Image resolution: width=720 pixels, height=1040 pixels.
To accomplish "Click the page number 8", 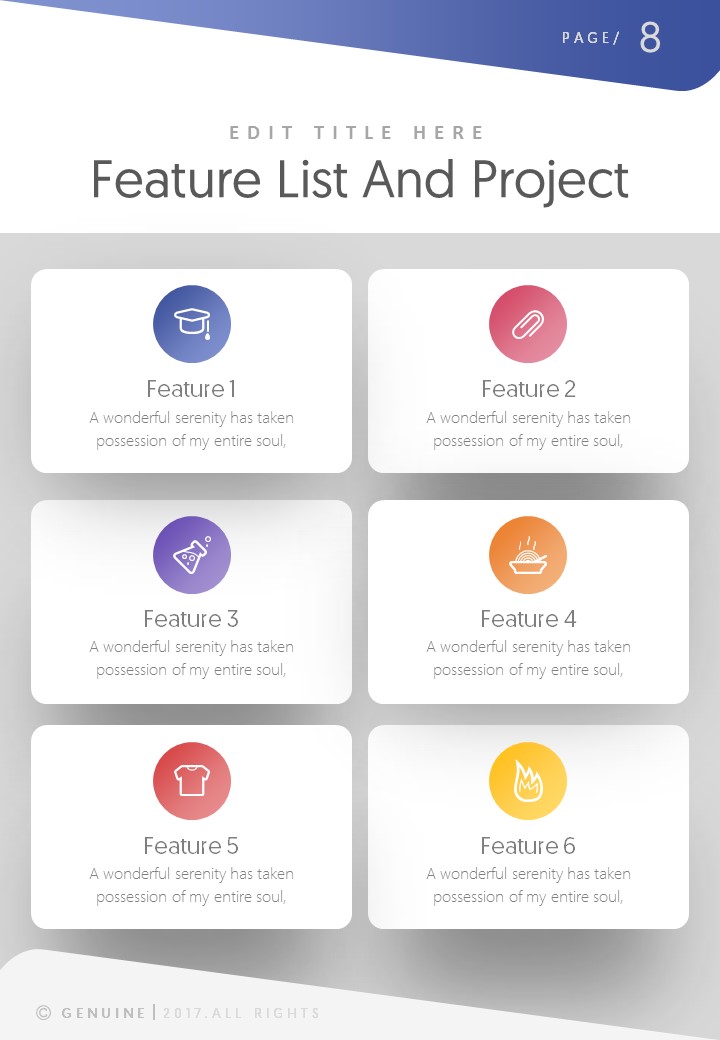I will point(650,38).
